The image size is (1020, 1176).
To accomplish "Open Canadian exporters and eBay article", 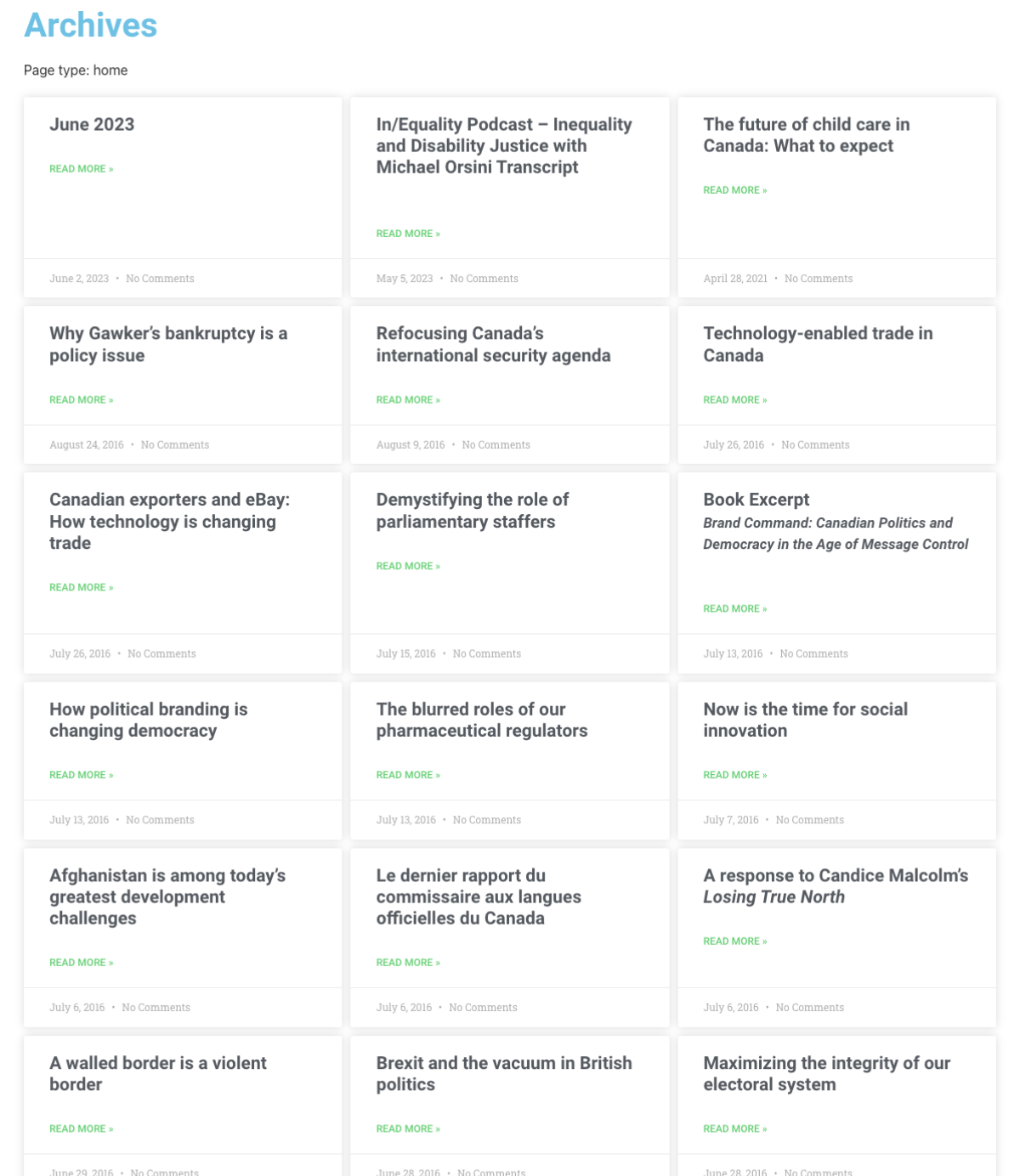I will (169, 521).
